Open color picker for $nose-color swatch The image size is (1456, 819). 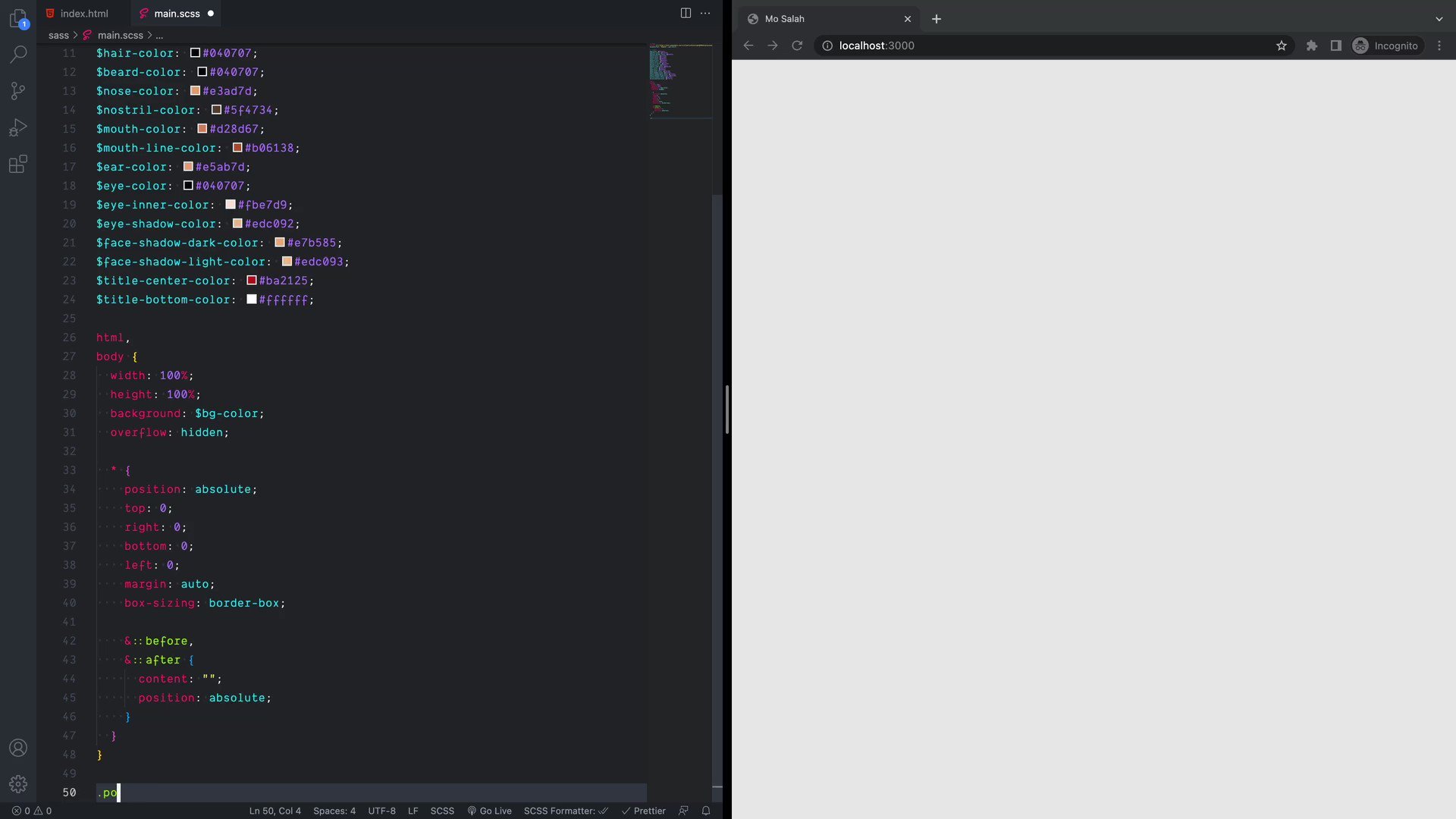195,91
